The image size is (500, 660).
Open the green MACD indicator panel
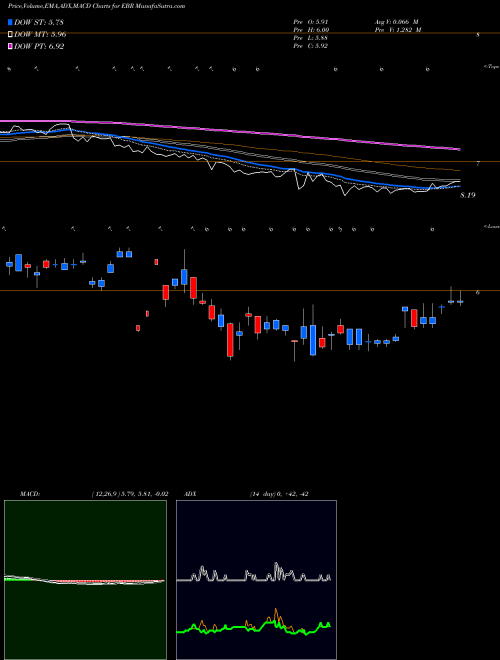pyautogui.click(x=85, y=580)
